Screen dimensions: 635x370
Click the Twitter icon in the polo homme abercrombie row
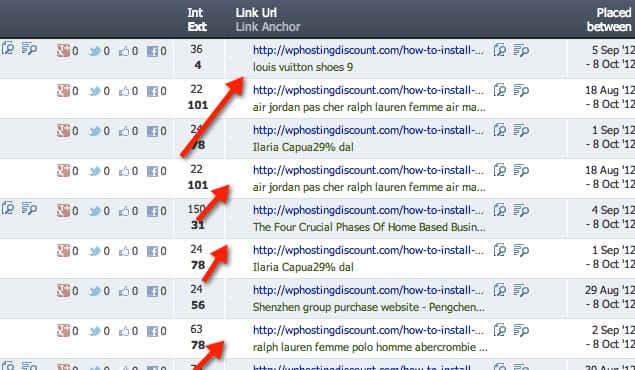click(95, 331)
